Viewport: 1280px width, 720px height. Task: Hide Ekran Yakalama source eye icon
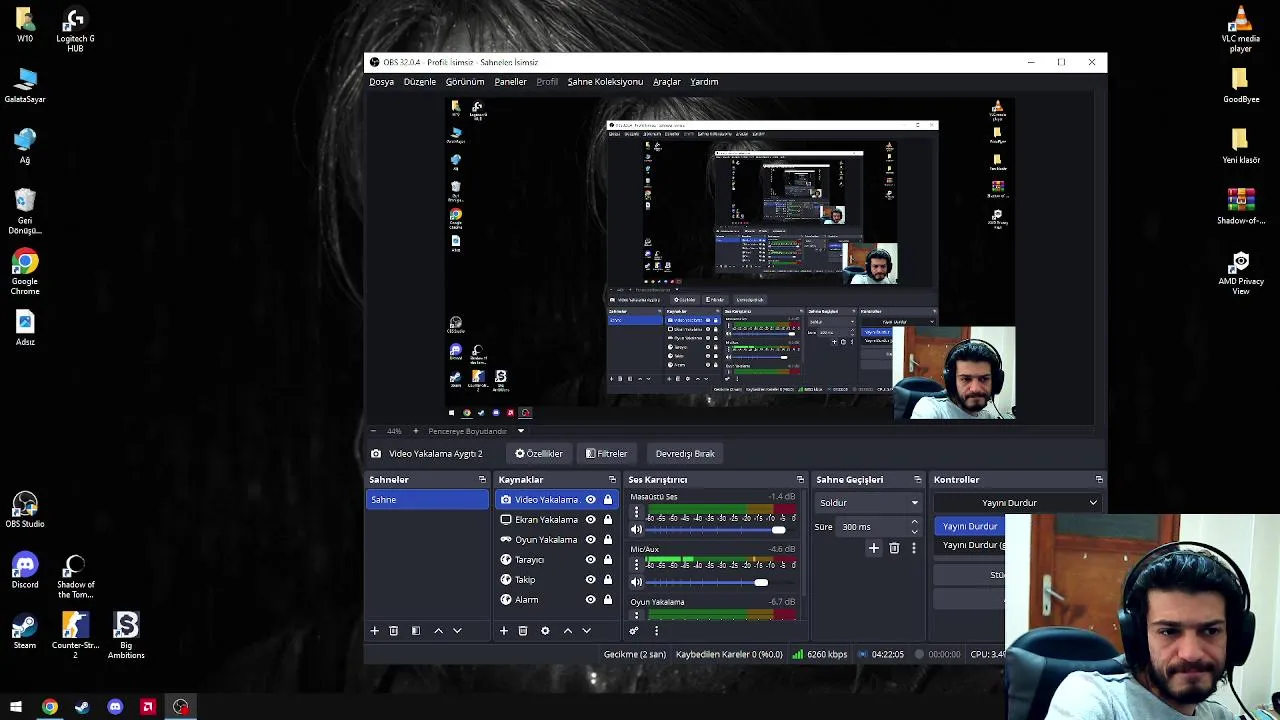pos(590,520)
